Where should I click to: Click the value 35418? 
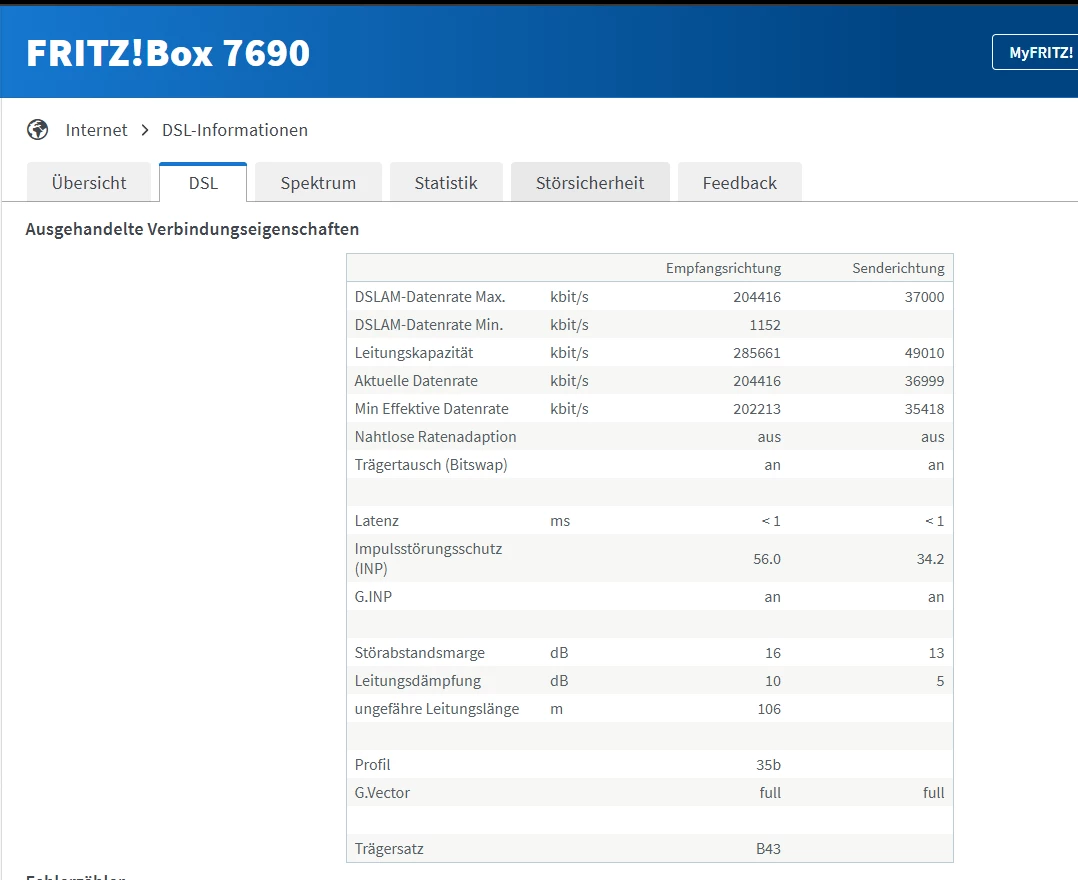click(925, 409)
